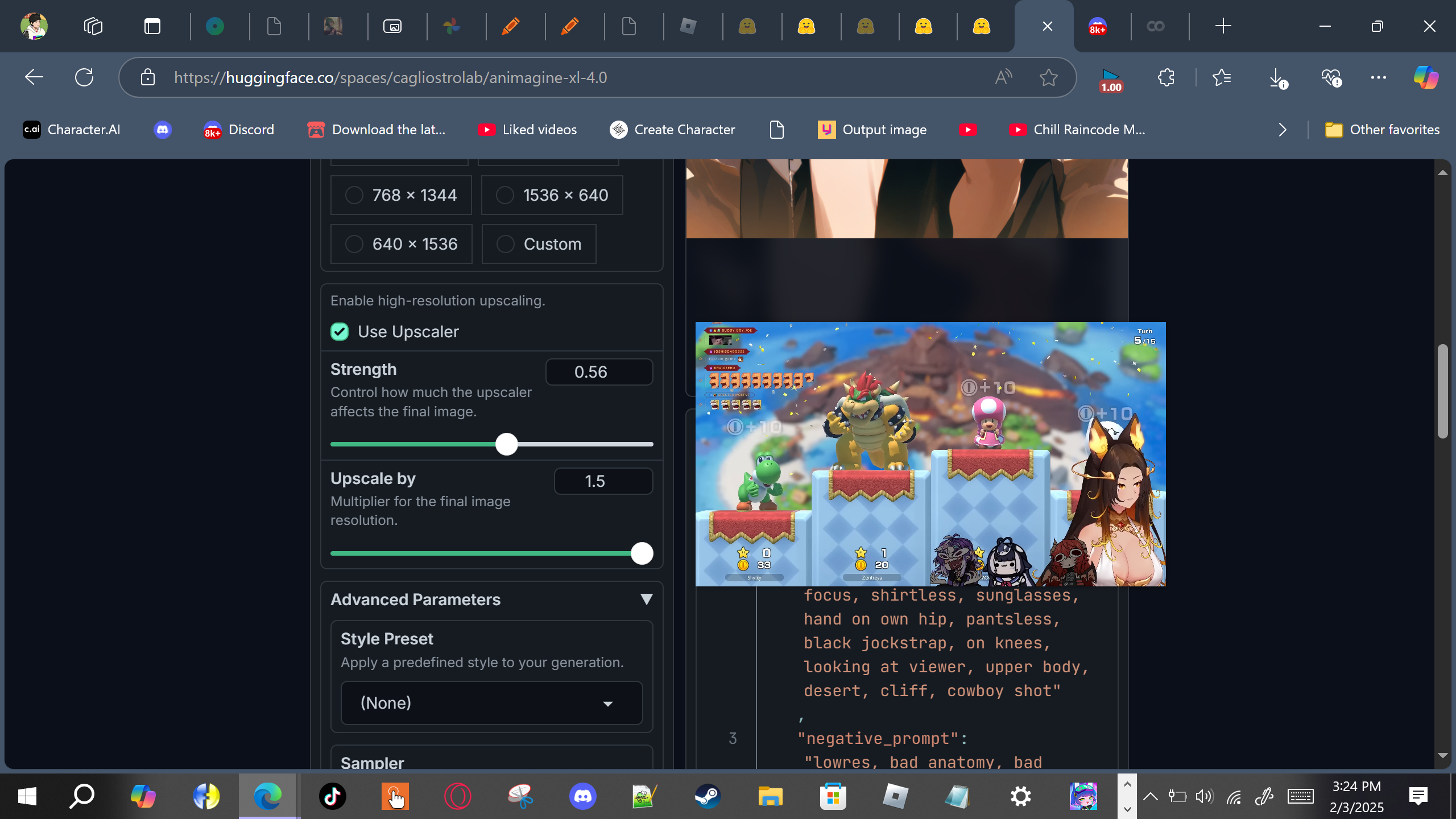Open TikTok from the taskbar
Screen dimensions: 1456x819
pos(332,796)
